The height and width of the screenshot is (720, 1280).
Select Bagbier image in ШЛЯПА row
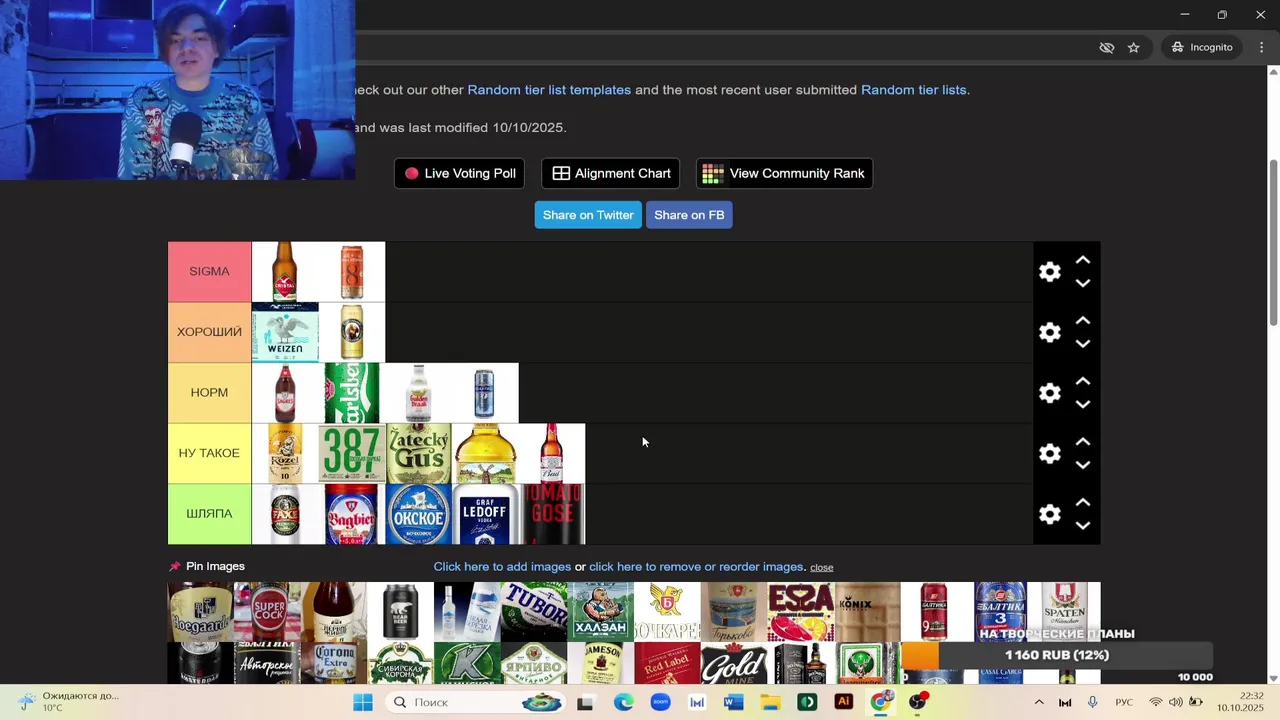click(x=352, y=514)
